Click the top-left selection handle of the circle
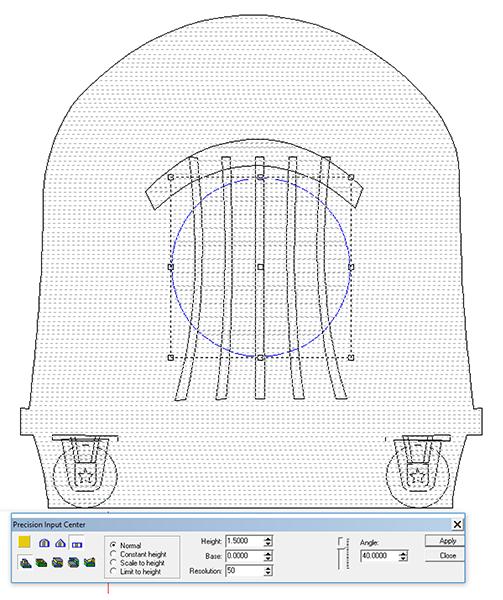This screenshot has width=503, height=600. (171, 177)
